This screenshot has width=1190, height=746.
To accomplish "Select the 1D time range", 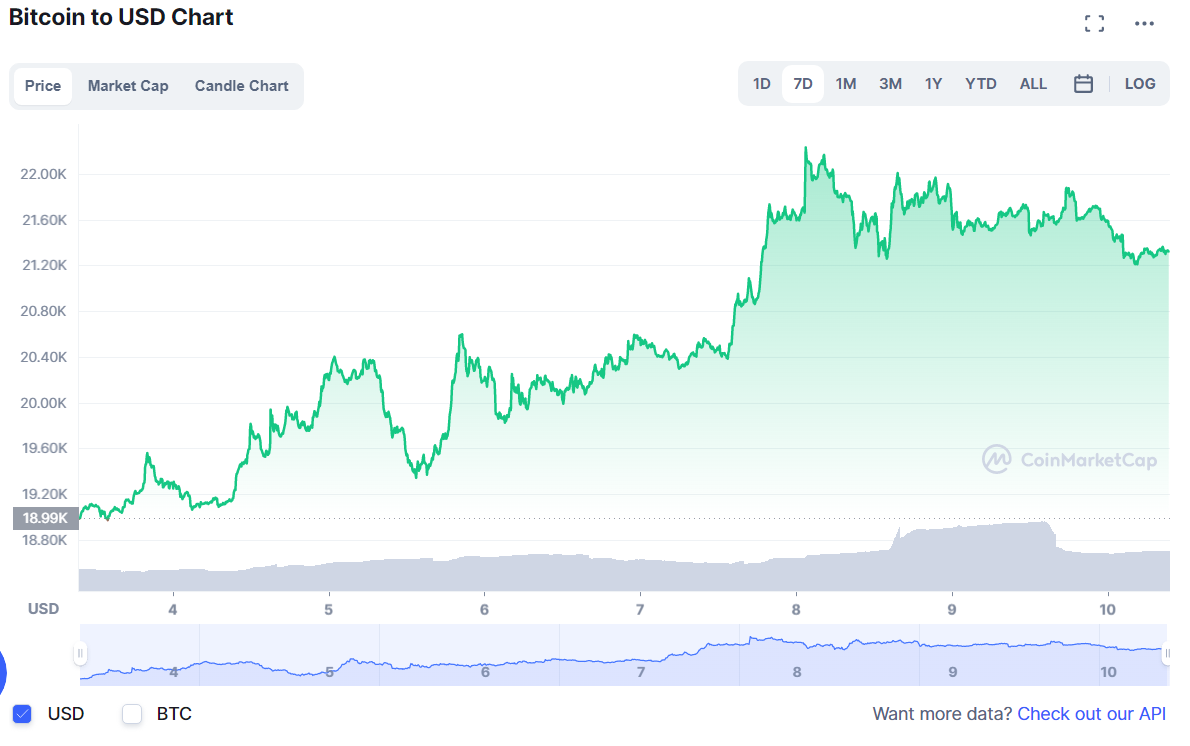I will 761,84.
